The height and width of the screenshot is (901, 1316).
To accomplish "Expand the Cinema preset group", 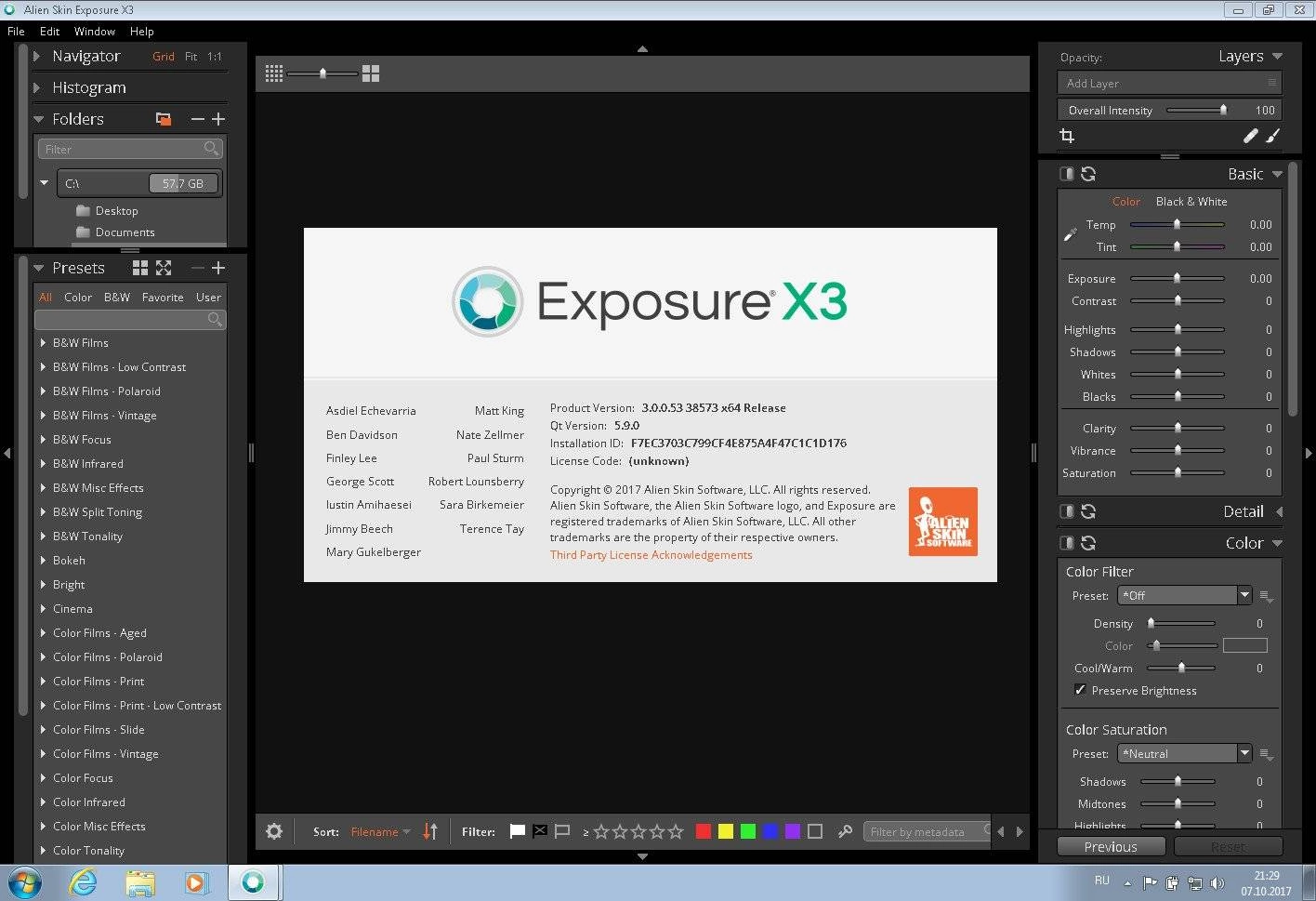I will tap(43, 608).
